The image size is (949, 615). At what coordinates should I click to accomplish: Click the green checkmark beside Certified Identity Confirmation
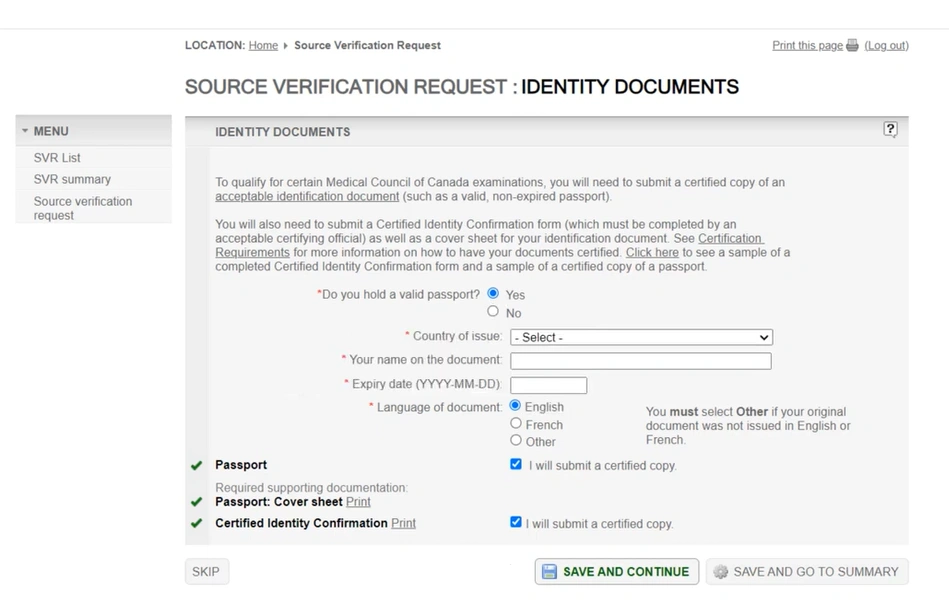pos(196,524)
